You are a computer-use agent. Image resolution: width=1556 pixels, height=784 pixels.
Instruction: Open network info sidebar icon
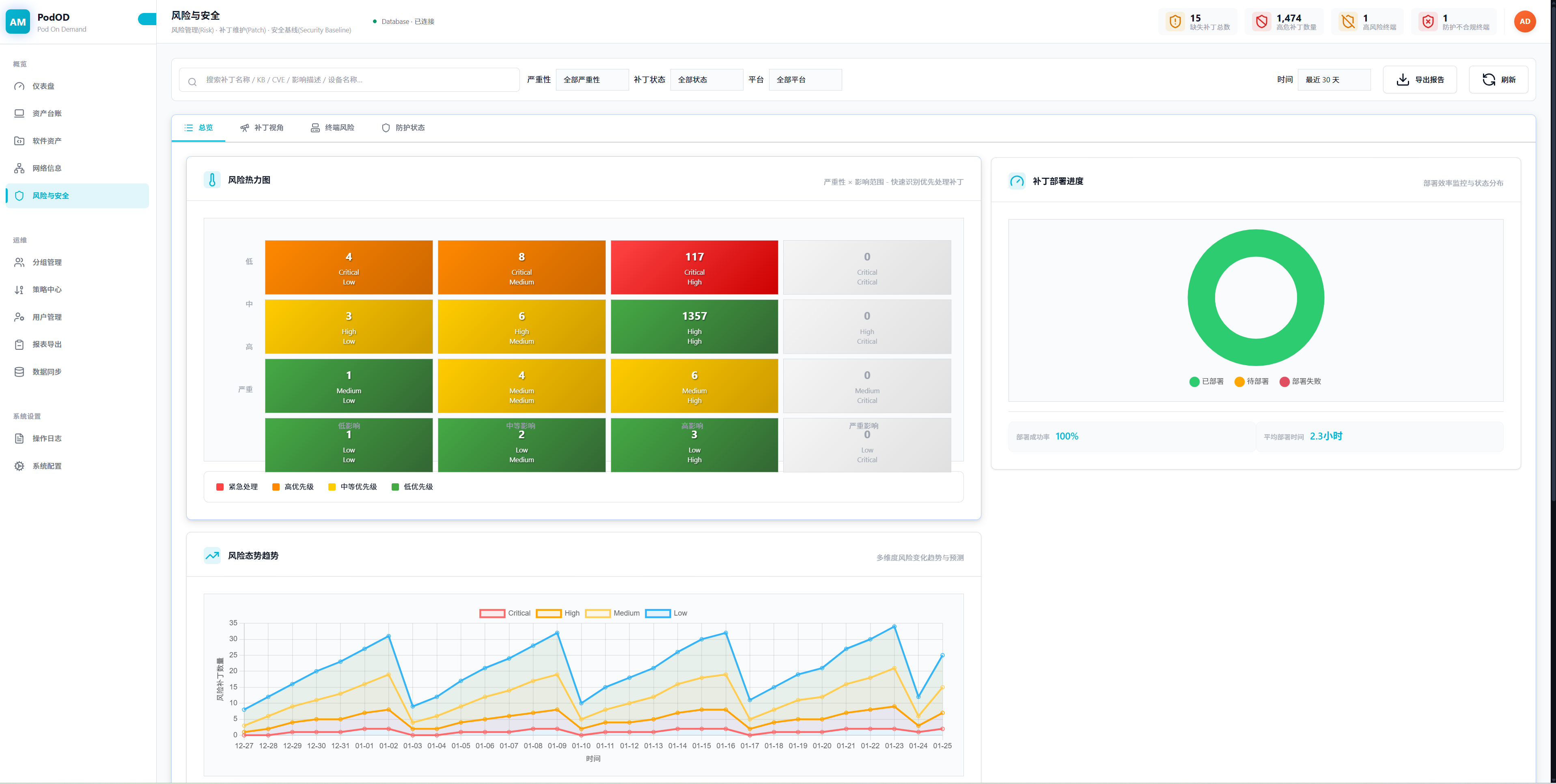tap(19, 168)
